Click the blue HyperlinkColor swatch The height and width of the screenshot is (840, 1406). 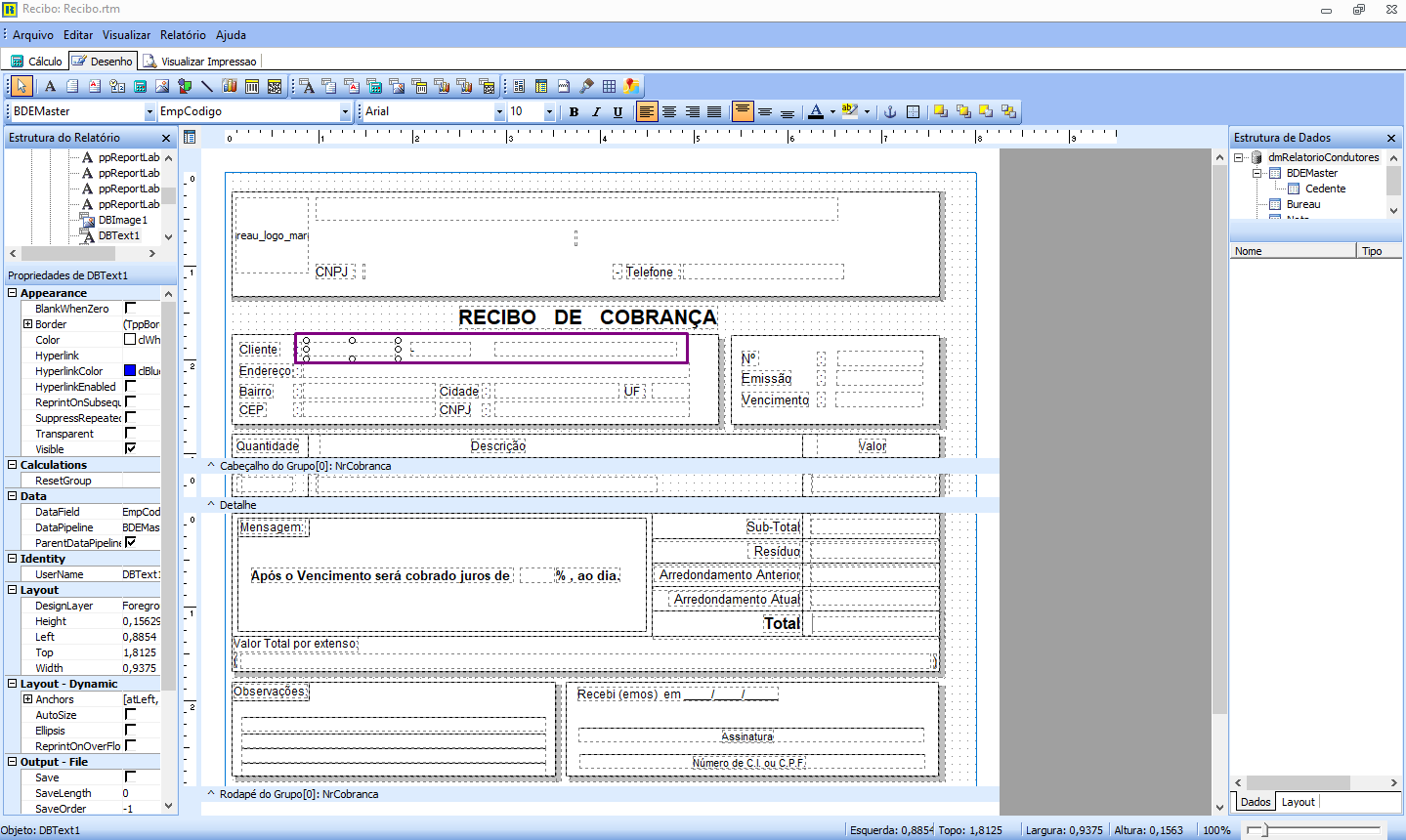pos(130,370)
